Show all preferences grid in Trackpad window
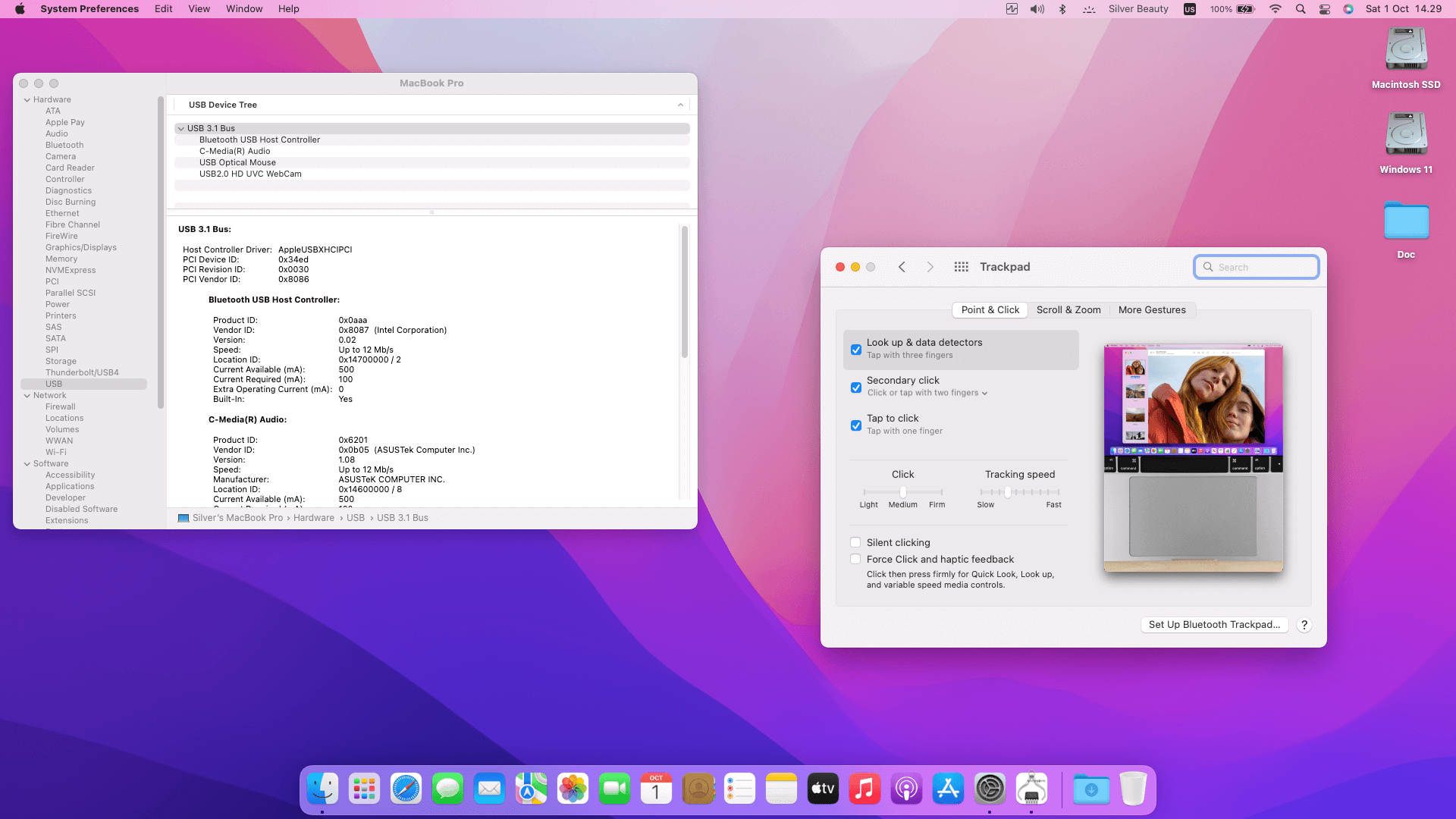This screenshot has height=819, width=1456. click(962, 267)
